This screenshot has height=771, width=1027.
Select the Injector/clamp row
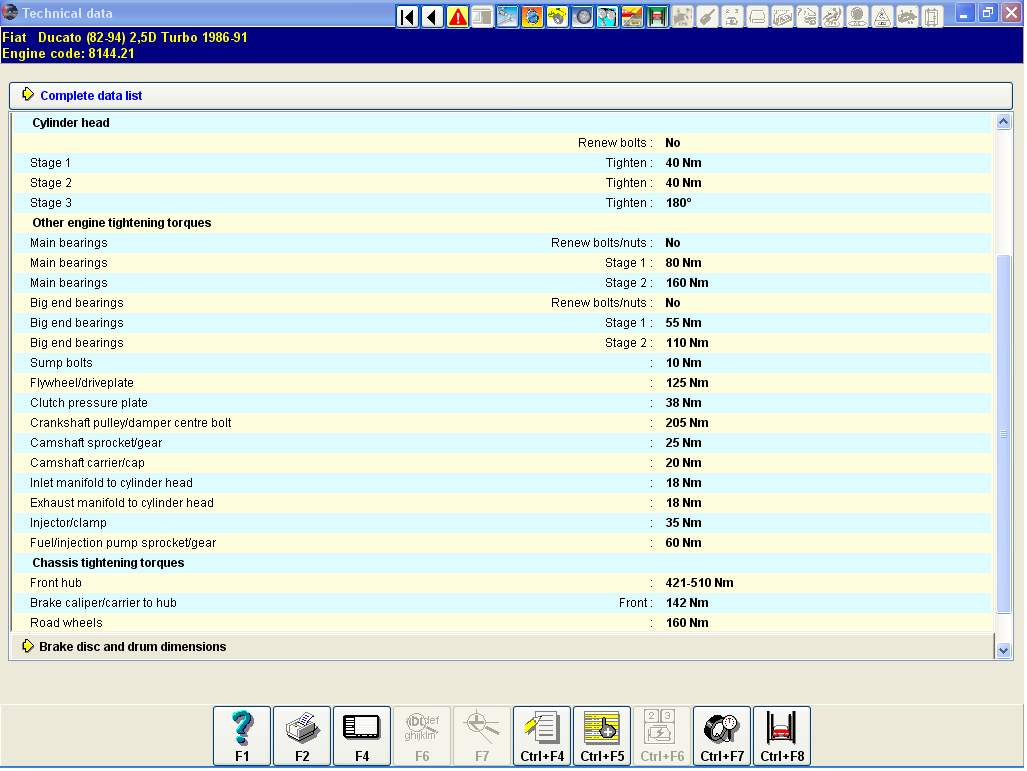(502, 522)
